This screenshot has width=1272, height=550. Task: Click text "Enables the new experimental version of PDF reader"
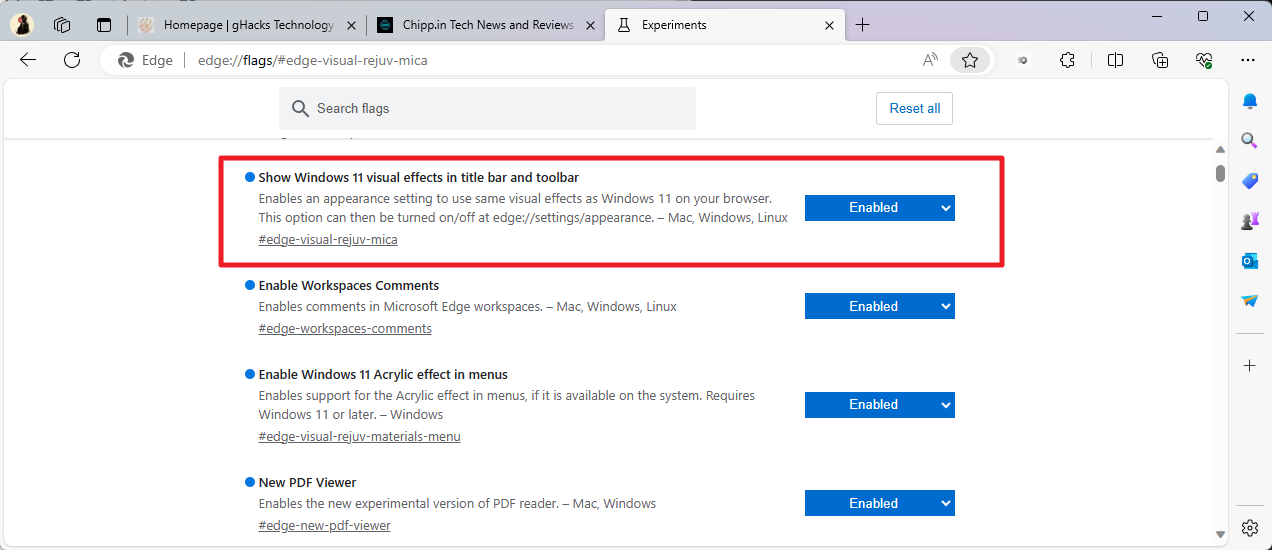[411, 504]
